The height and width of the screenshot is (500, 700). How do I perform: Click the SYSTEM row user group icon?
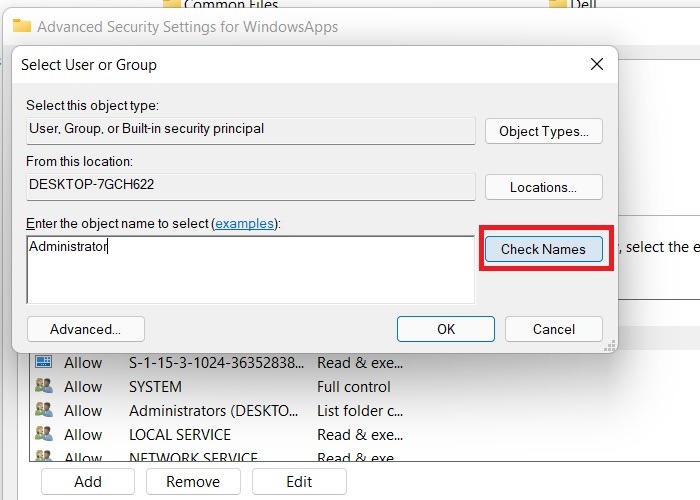click(44, 386)
